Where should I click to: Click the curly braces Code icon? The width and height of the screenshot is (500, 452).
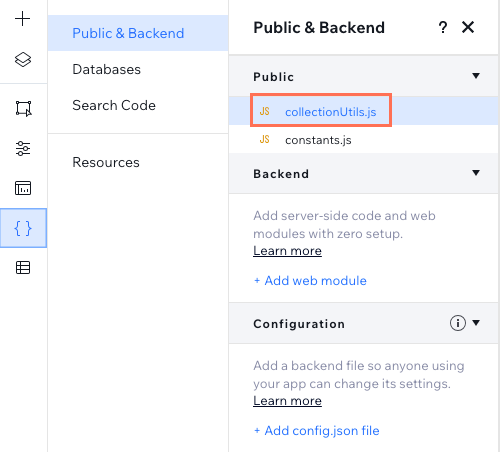[x=23, y=228]
